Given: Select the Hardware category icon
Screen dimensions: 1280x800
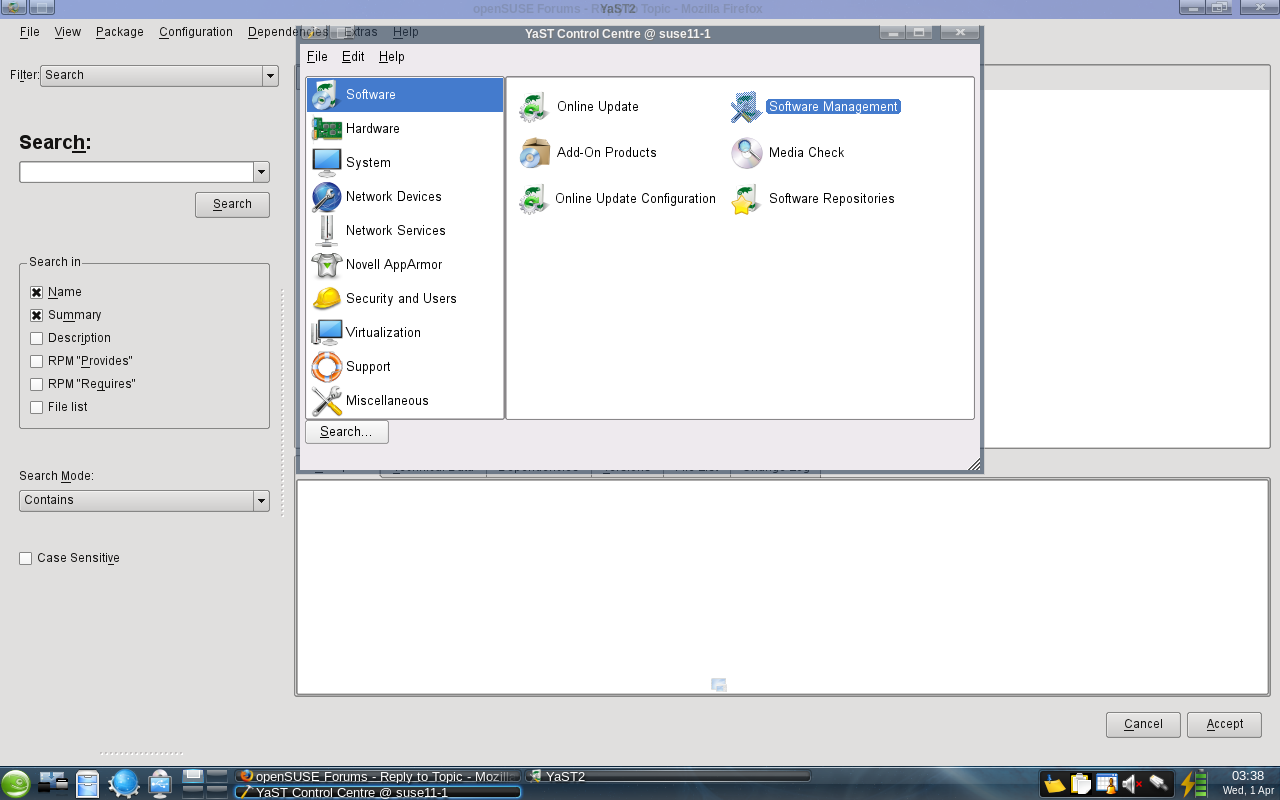Looking at the screenshot, I should tap(326, 129).
